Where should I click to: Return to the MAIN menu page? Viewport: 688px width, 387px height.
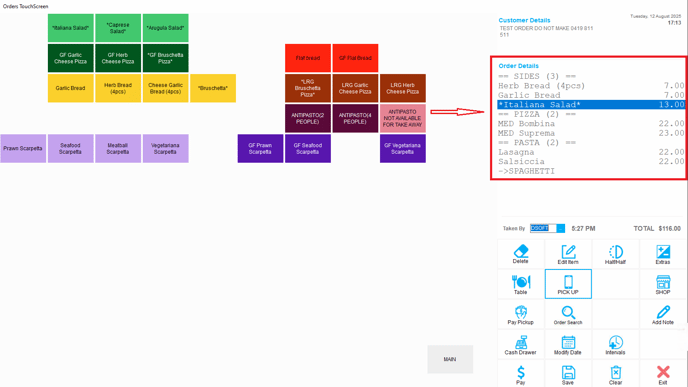[x=450, y=359]
